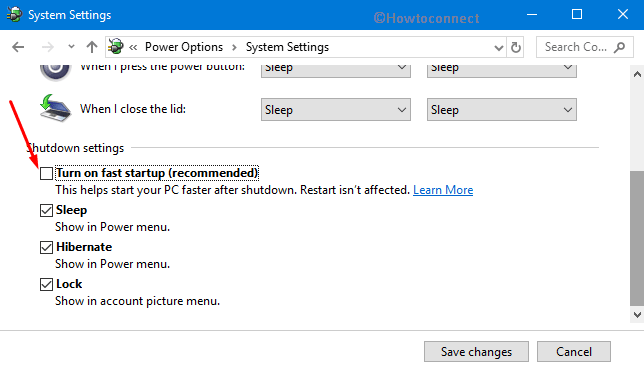Focus the Search Control Panel field

pyautogui.click(x=584, y=47)
